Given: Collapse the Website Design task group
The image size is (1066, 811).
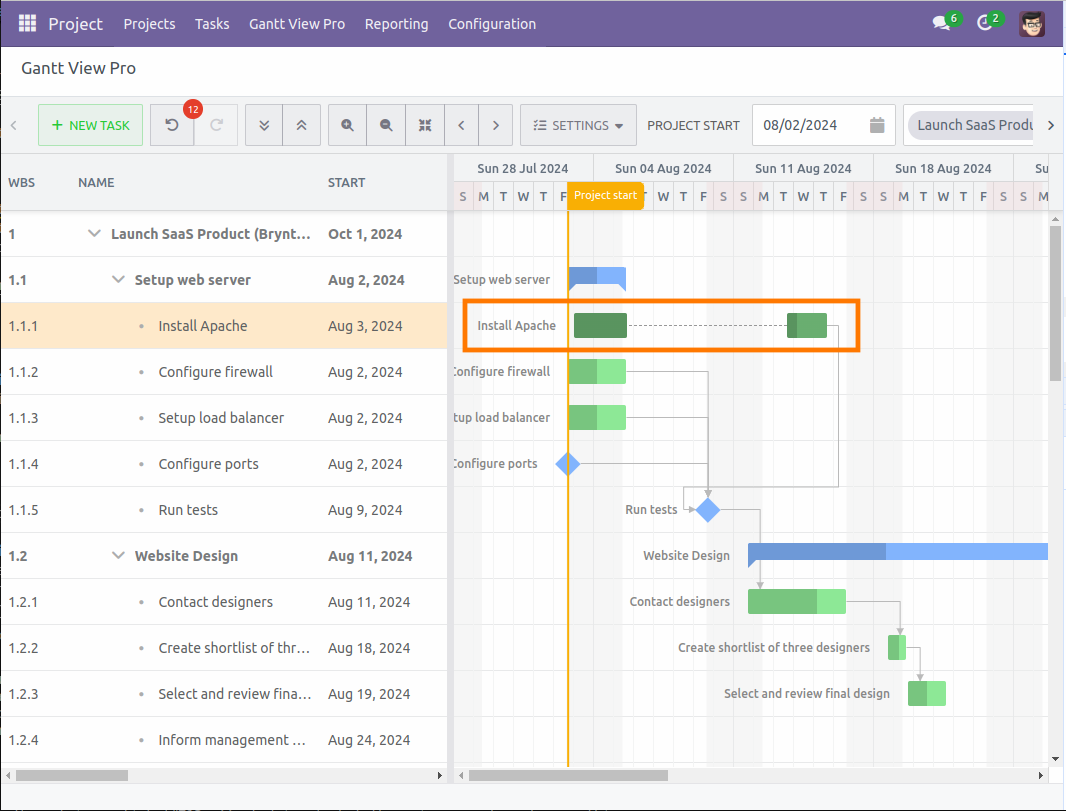Looking at the screenshot, I should [x=118, y=556].
